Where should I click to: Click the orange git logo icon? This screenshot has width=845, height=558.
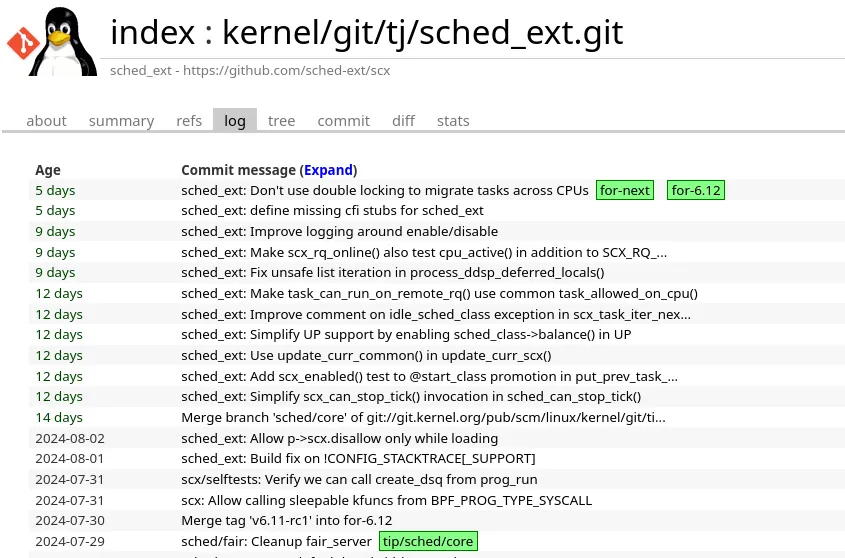(x=22, y=43)
